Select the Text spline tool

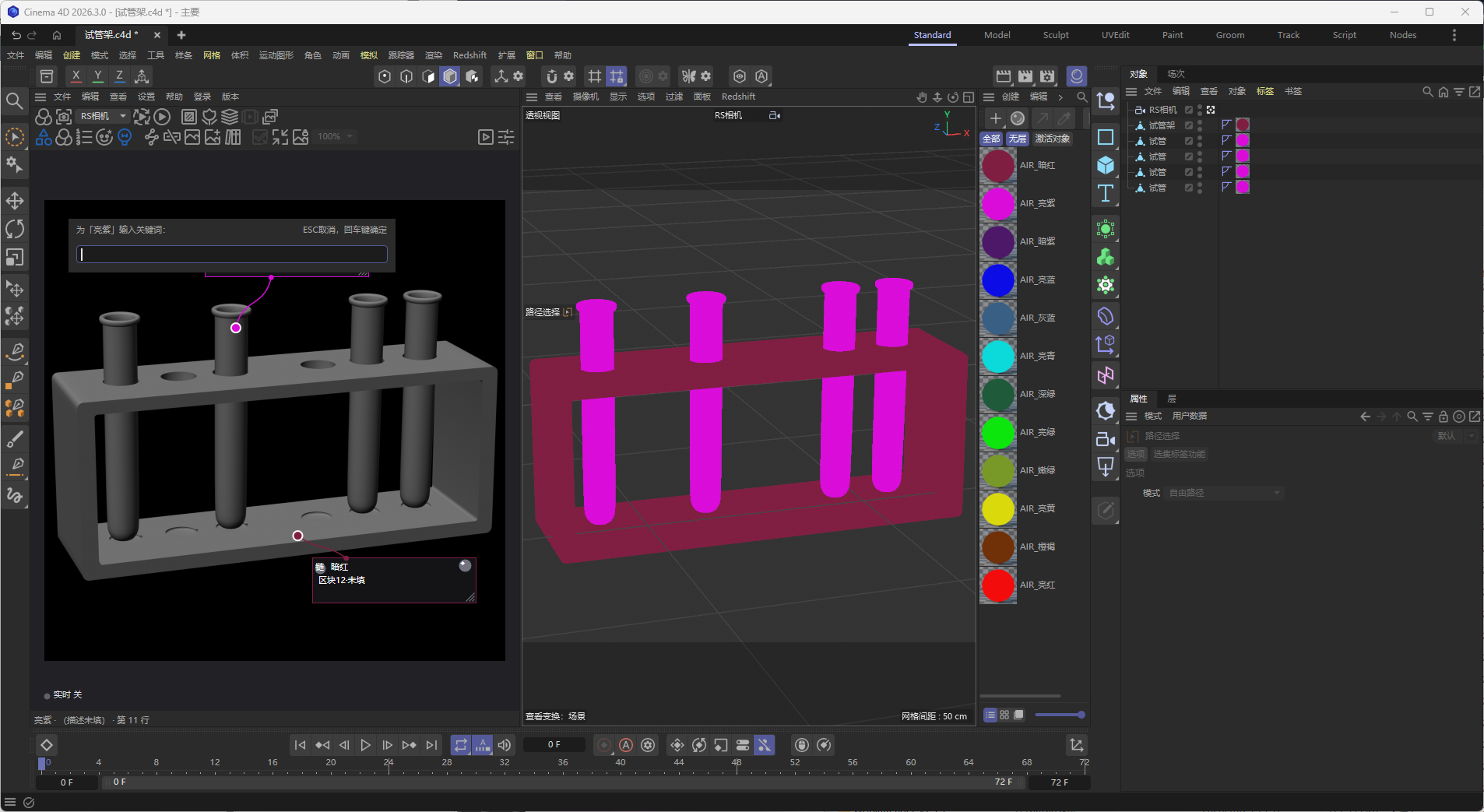pos(1106,193)
